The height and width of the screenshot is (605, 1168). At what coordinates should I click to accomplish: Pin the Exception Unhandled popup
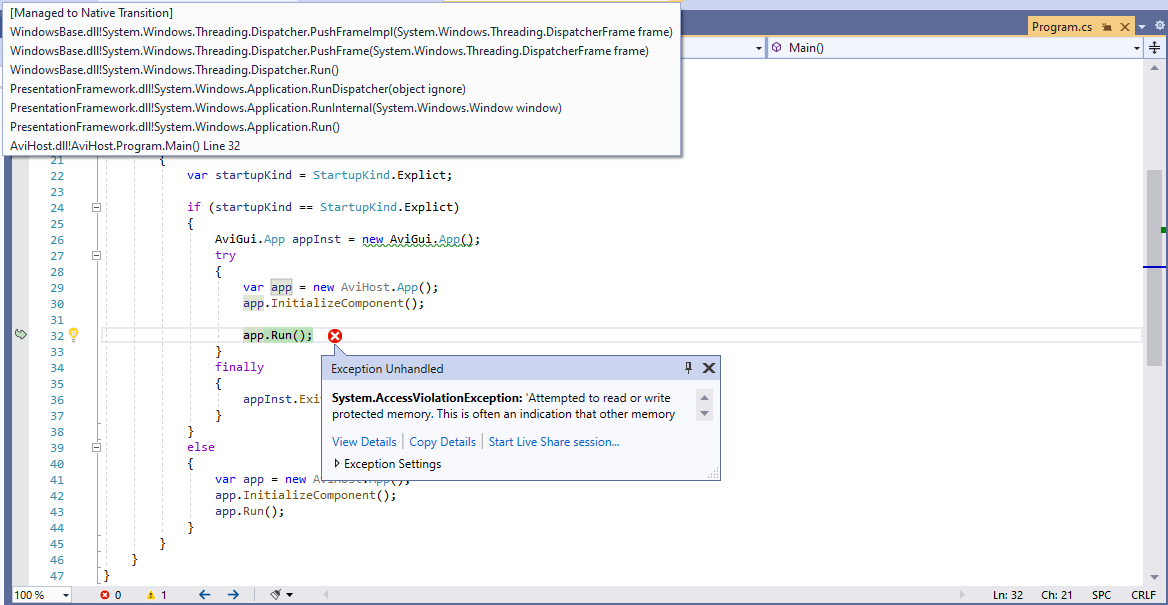(687, 368)
